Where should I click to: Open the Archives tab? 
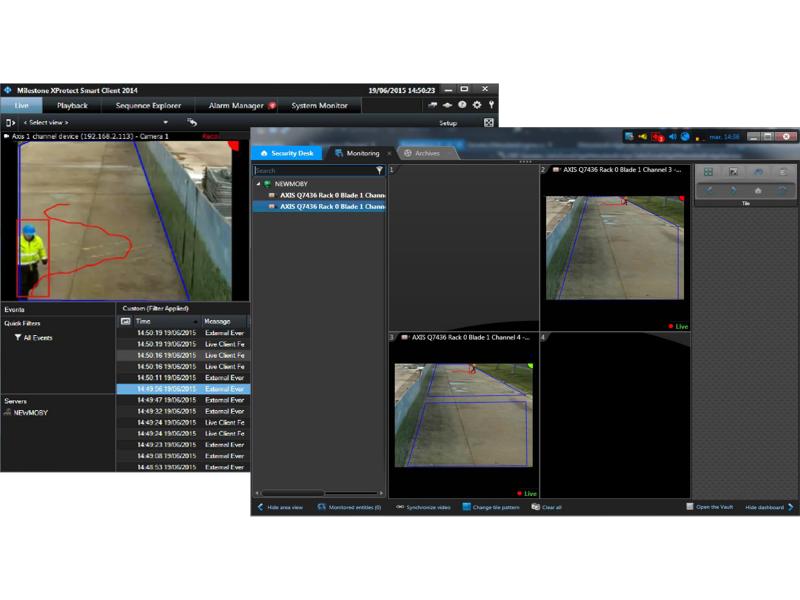[x=427, y=153]
